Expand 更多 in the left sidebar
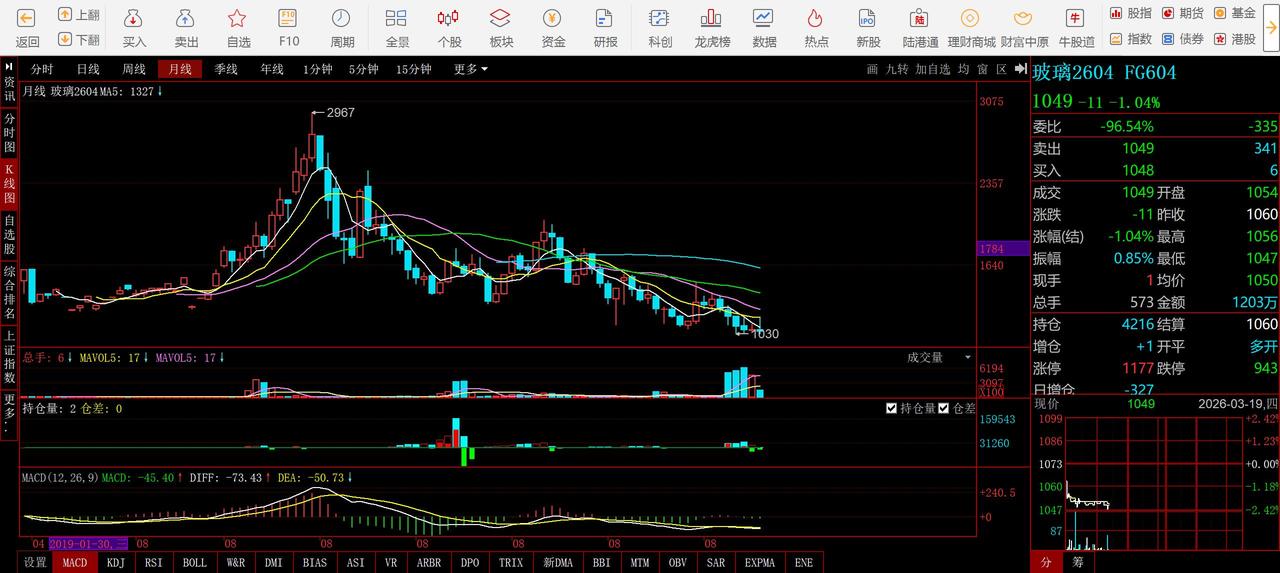The width and height of the screenshot is (1280, 573). [9, 414]
